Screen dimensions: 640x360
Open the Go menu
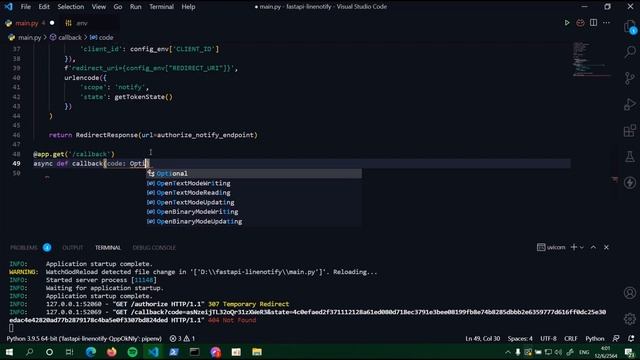[118, 7]
